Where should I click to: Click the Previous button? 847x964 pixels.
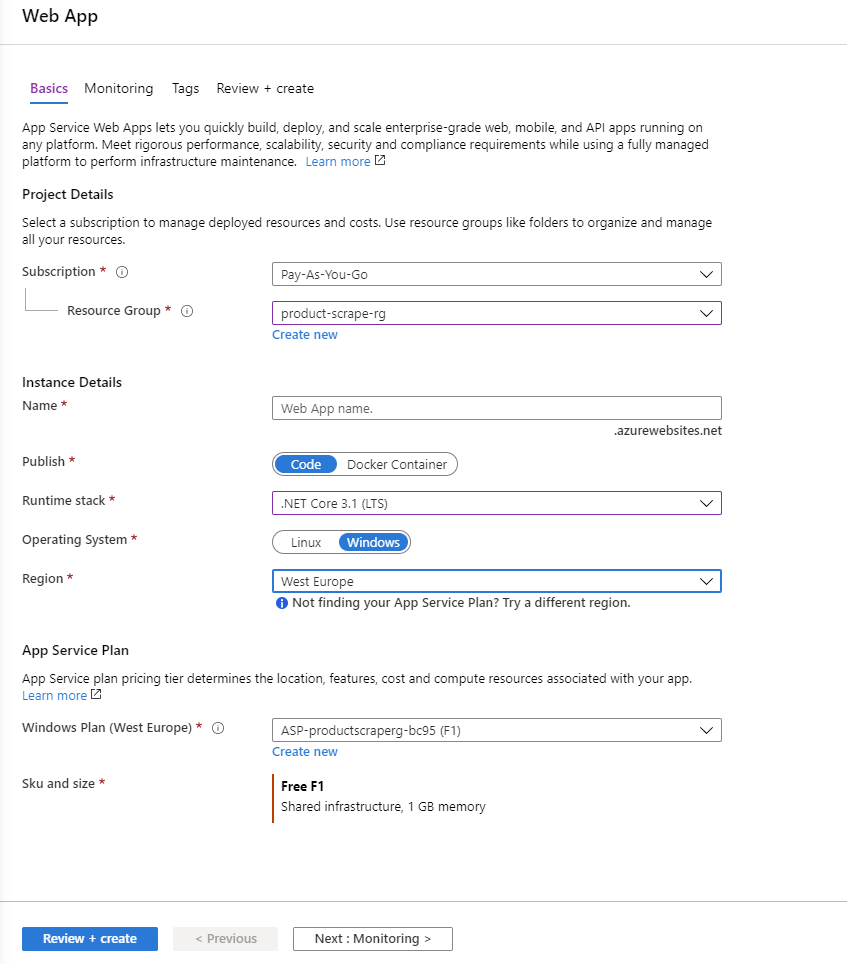226,939
